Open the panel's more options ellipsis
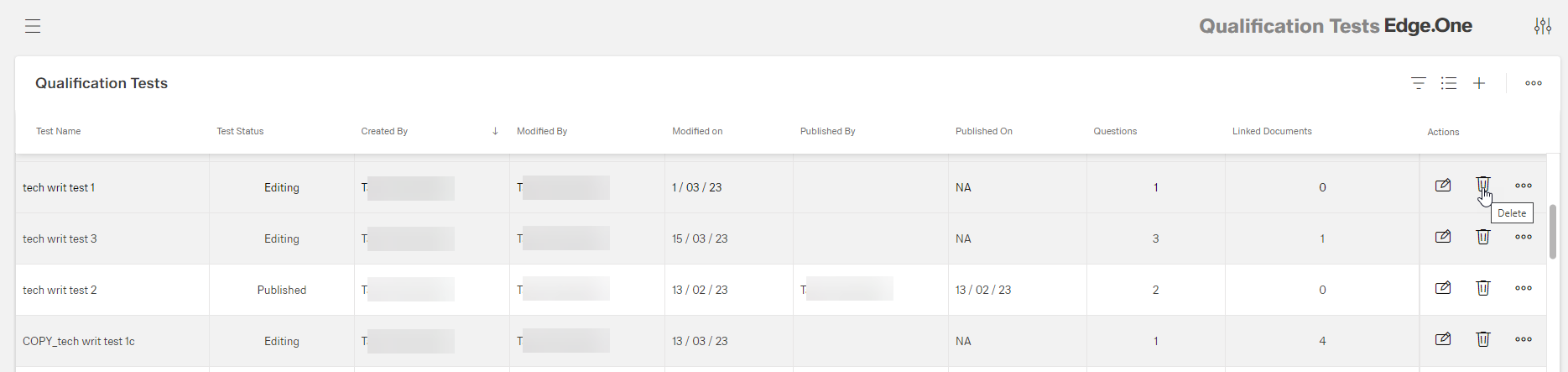 click(1534, 83)
